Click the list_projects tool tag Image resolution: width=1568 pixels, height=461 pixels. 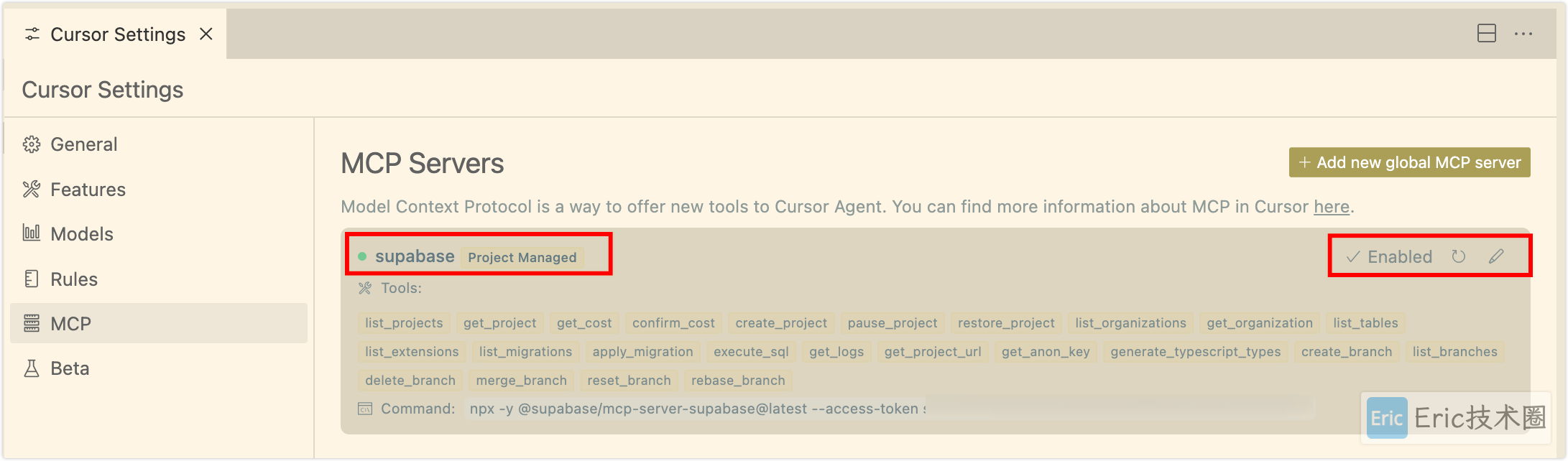[x=404, y=323]
